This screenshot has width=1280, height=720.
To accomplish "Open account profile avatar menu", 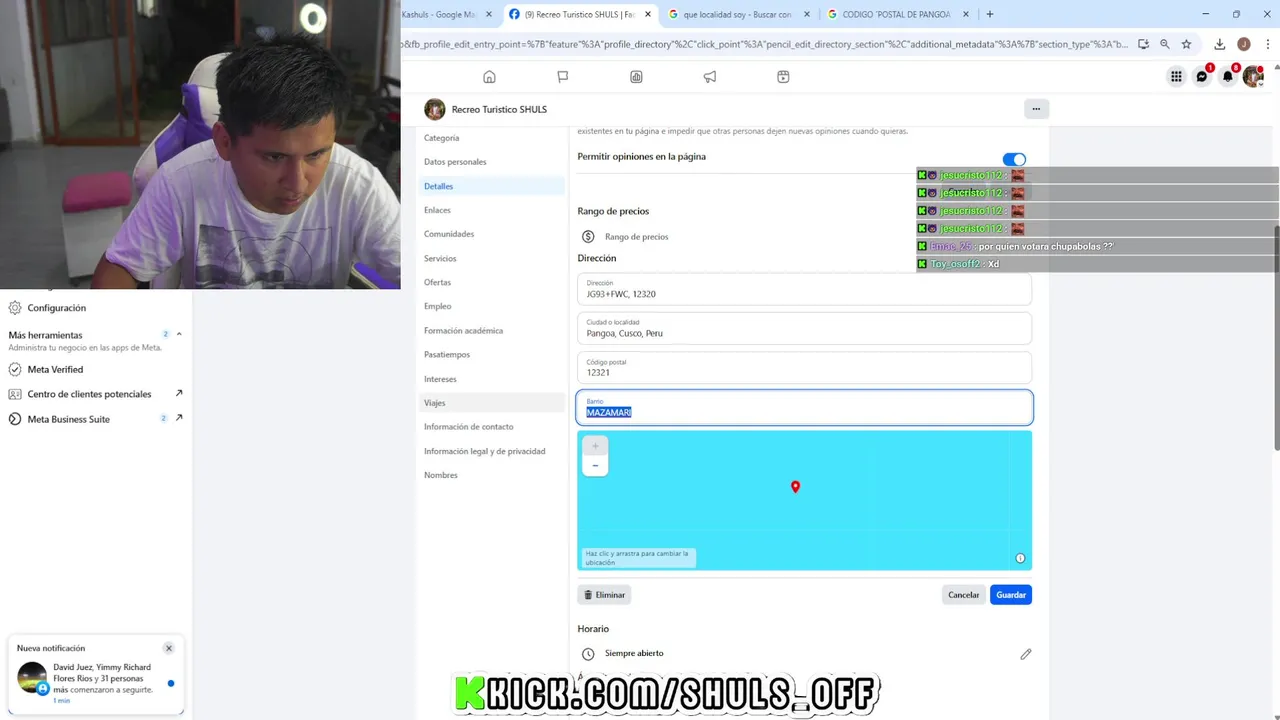I will click(1253, 77).
